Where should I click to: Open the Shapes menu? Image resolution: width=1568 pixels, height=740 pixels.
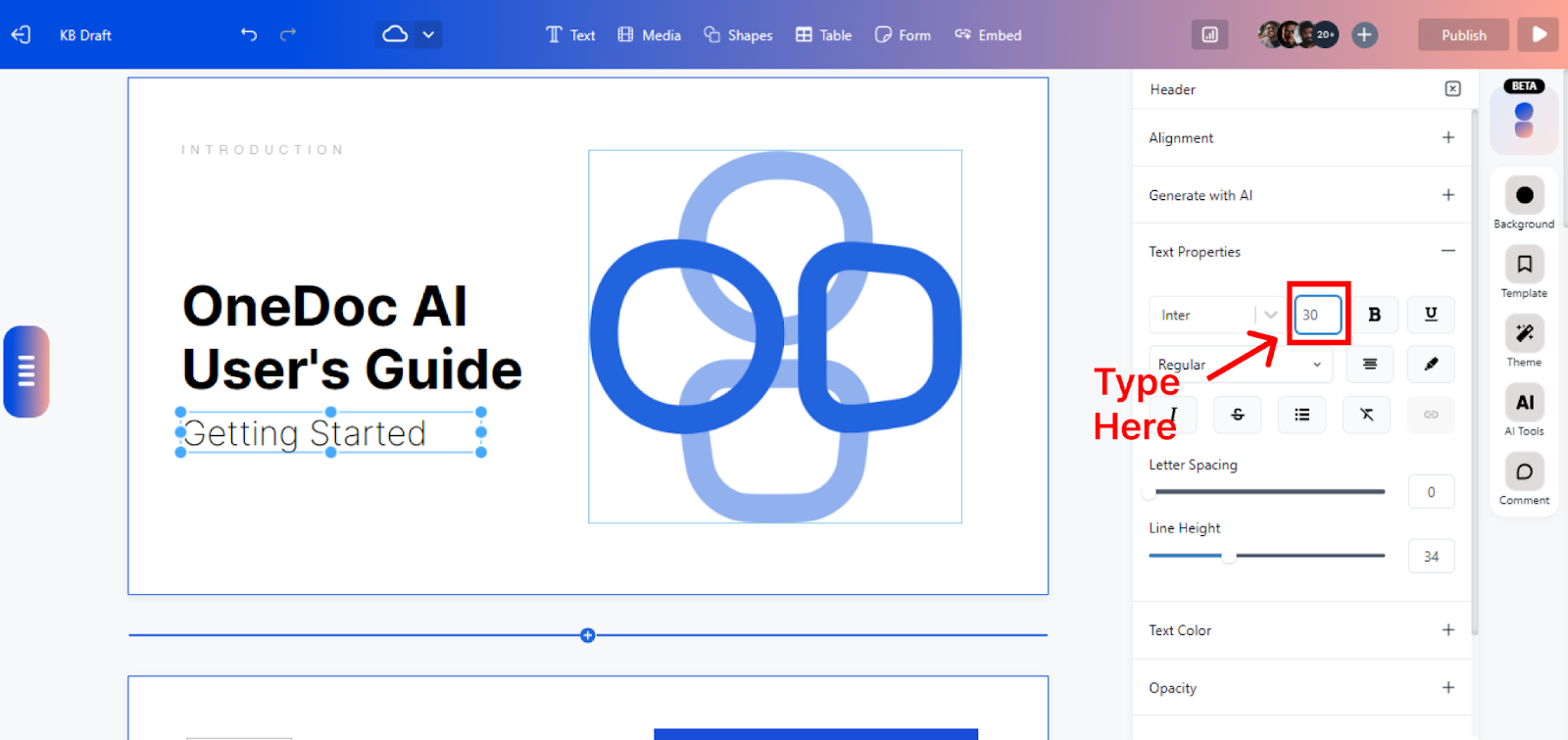pyautogui.click(x=738, y=34)
